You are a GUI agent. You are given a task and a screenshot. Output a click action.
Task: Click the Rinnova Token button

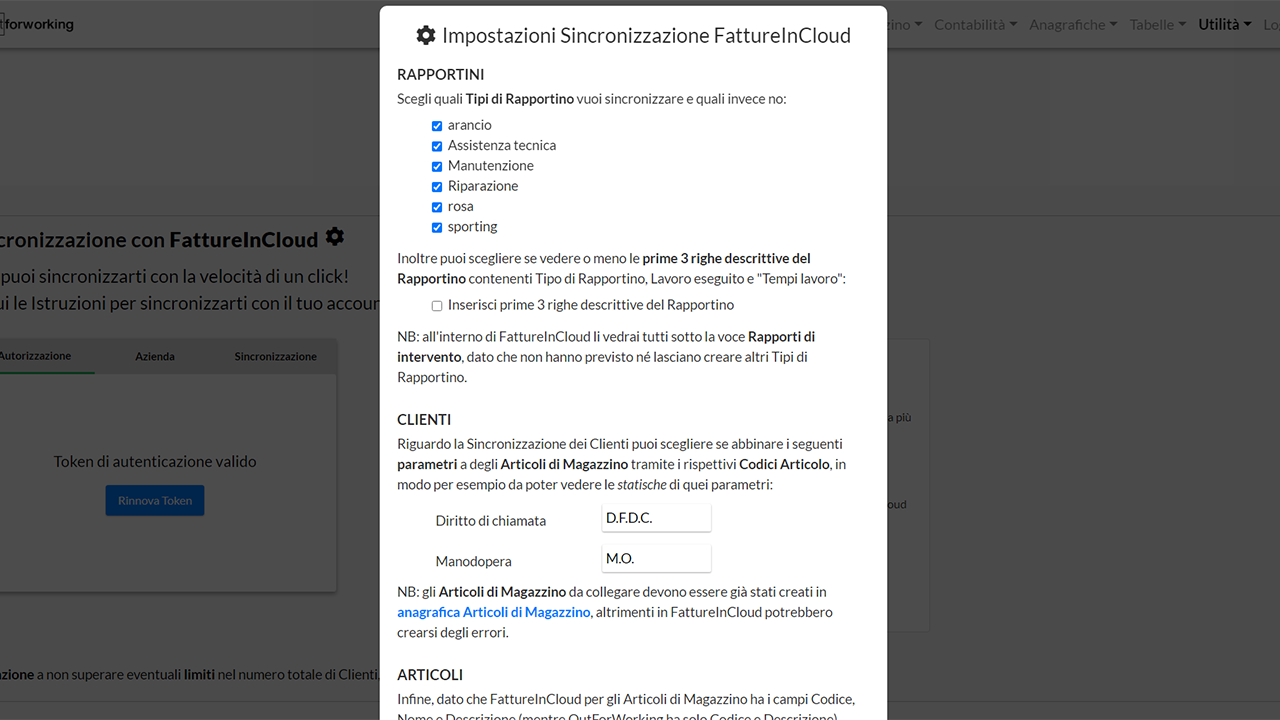(x=155, y=501)
